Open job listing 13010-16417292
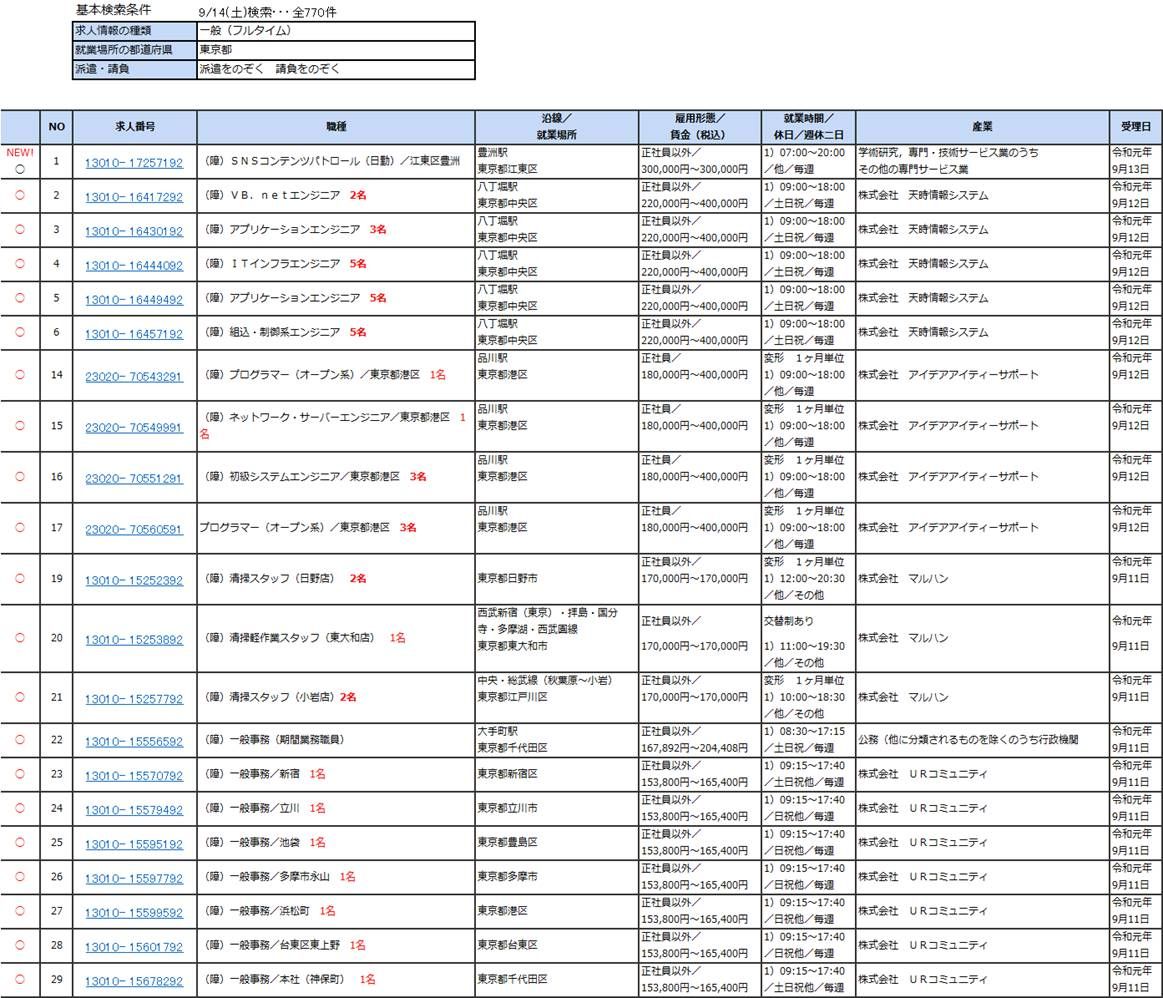 click(134, 196)
